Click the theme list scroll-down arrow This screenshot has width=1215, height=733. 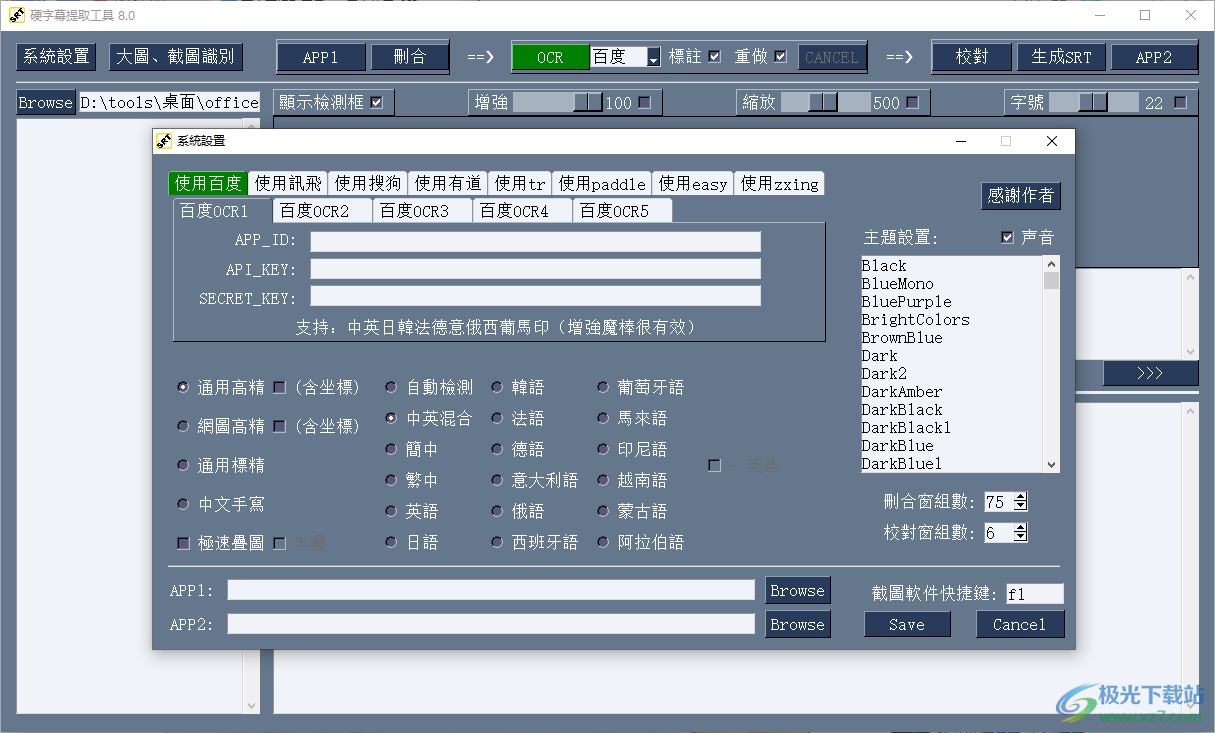pyautogui.click(x=1051, y=464)
